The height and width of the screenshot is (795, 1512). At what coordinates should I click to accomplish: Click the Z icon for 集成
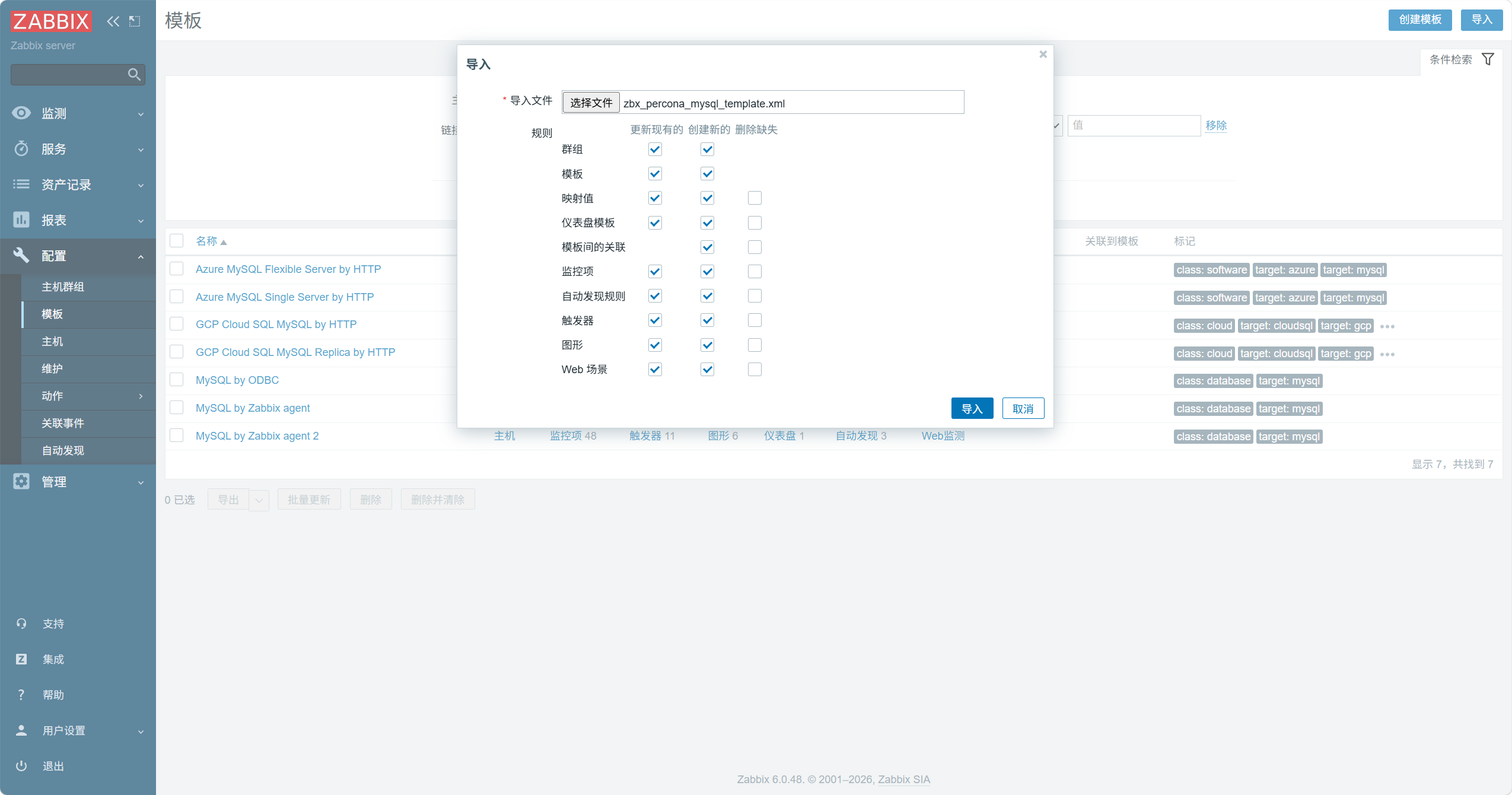point(21,659)
